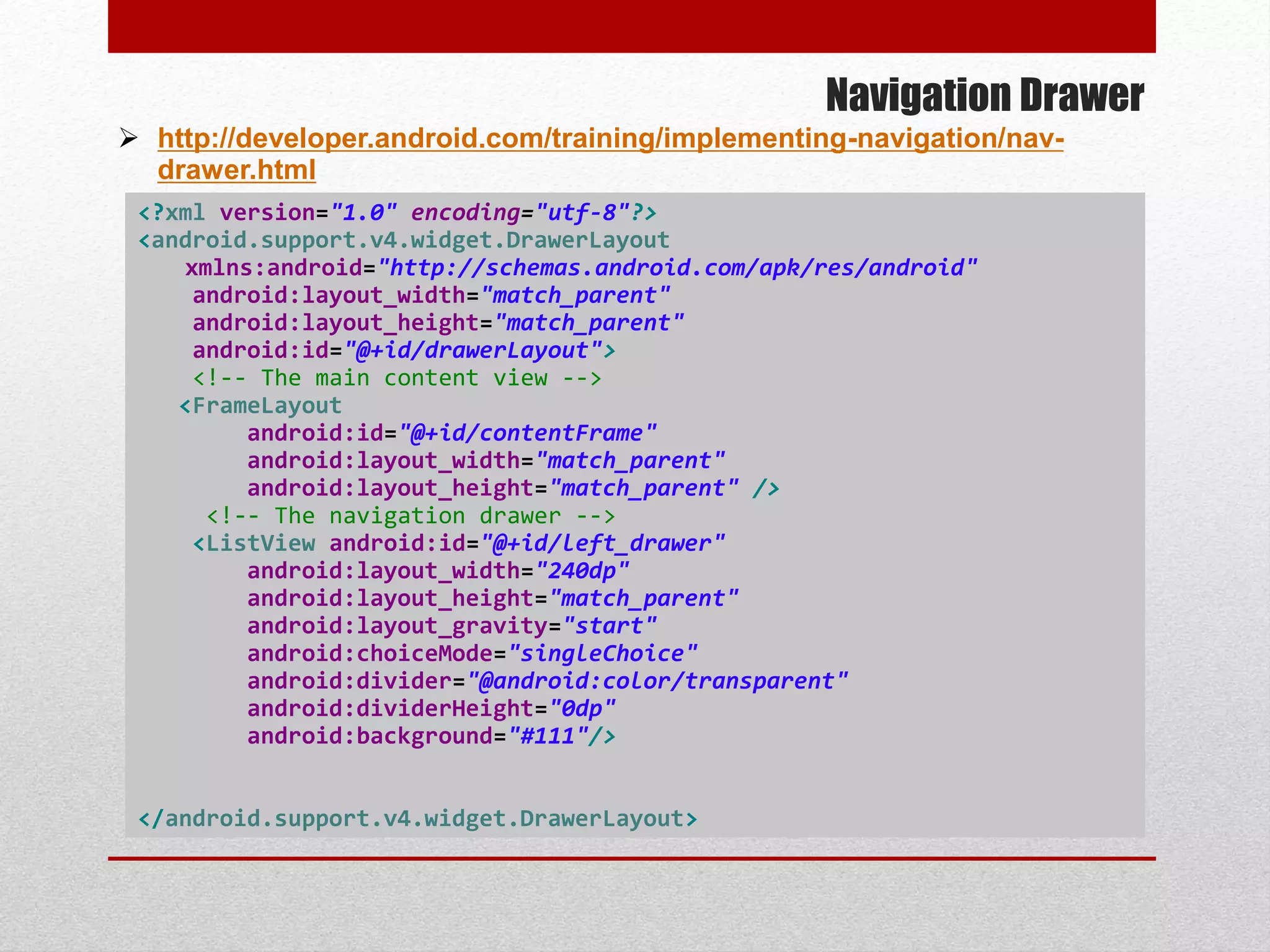This screenshot has width=1270, height=952.
Task: Click the <FrameLayout tag text
Action: pos(260,405)
